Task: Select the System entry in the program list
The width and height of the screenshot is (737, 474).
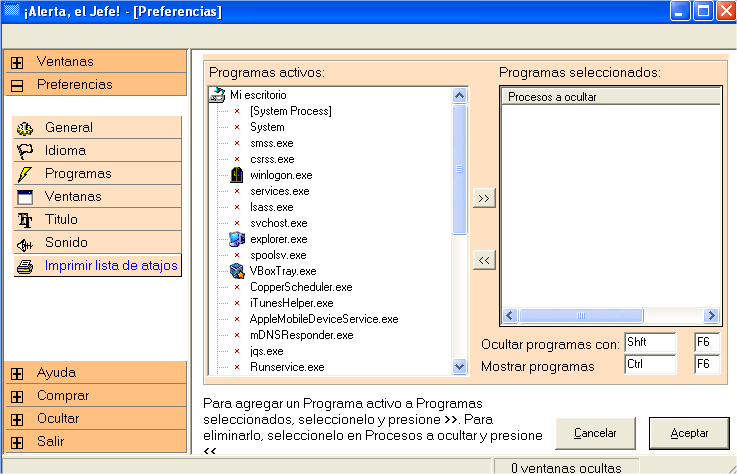Action: coord(267,127)
